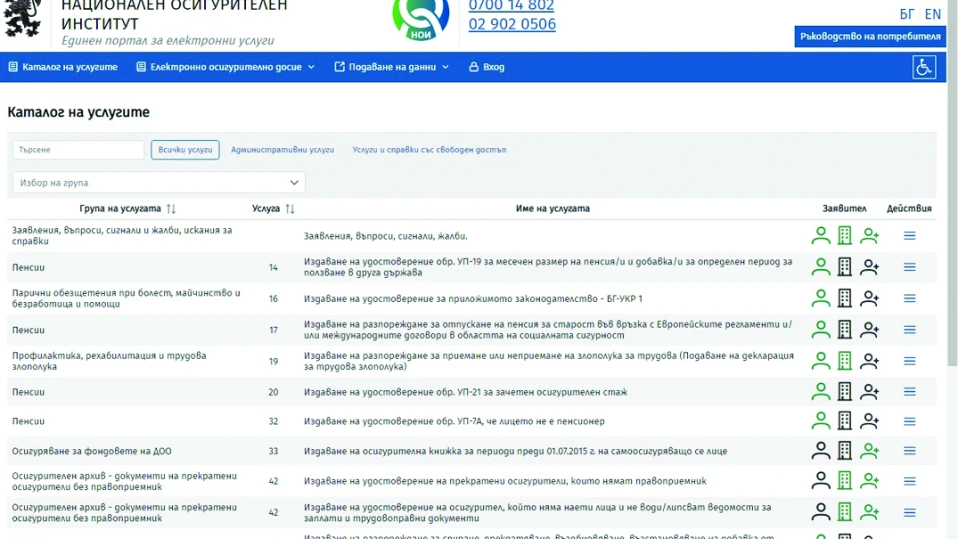Click the person icon in row 14
958x539 pixels.
[820, 267]
